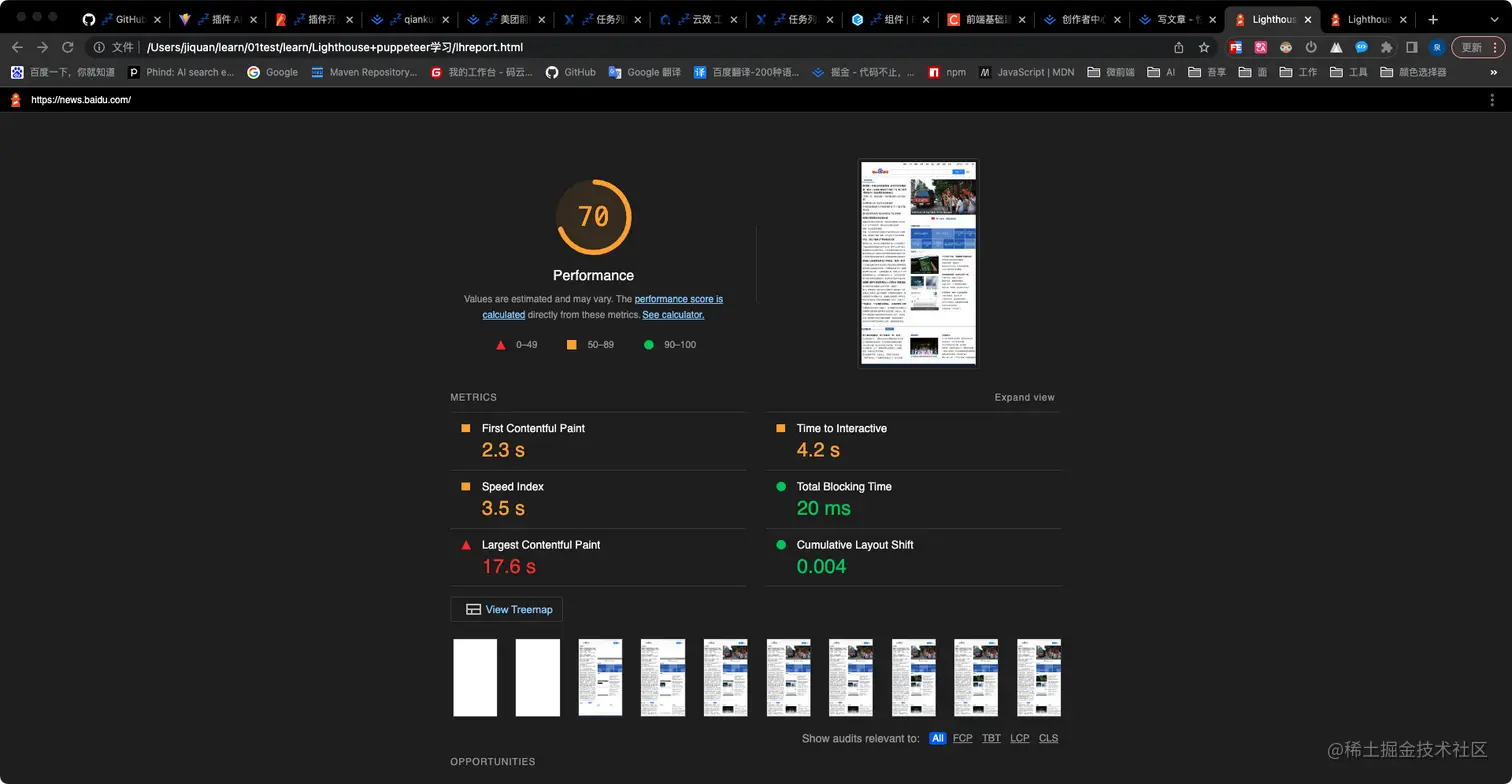
Task: Filter audits by FCP
Action: tap(962, 738)
